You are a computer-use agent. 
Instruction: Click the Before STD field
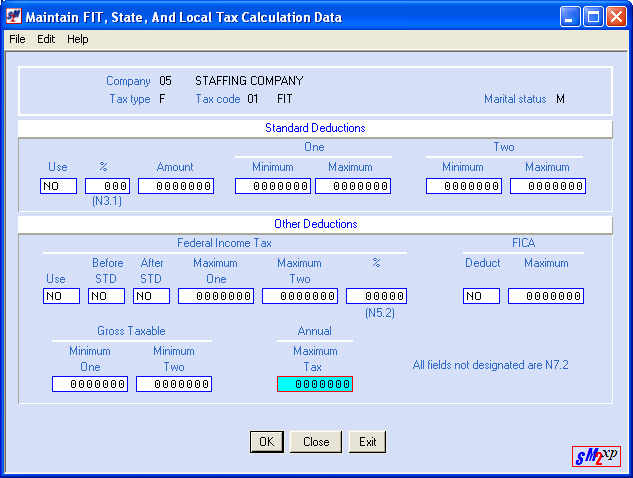(107, 296)
